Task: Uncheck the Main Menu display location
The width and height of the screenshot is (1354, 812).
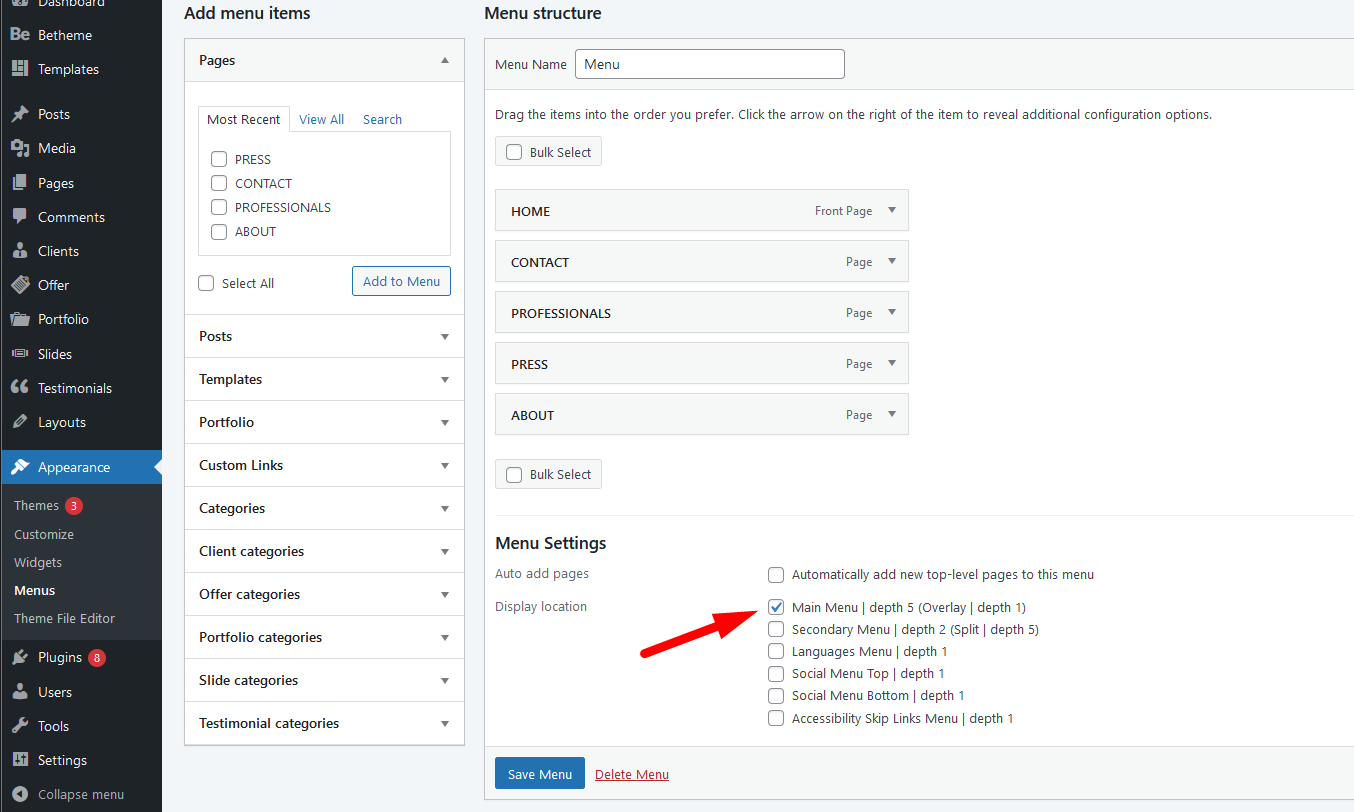Action: coord(776,607)
